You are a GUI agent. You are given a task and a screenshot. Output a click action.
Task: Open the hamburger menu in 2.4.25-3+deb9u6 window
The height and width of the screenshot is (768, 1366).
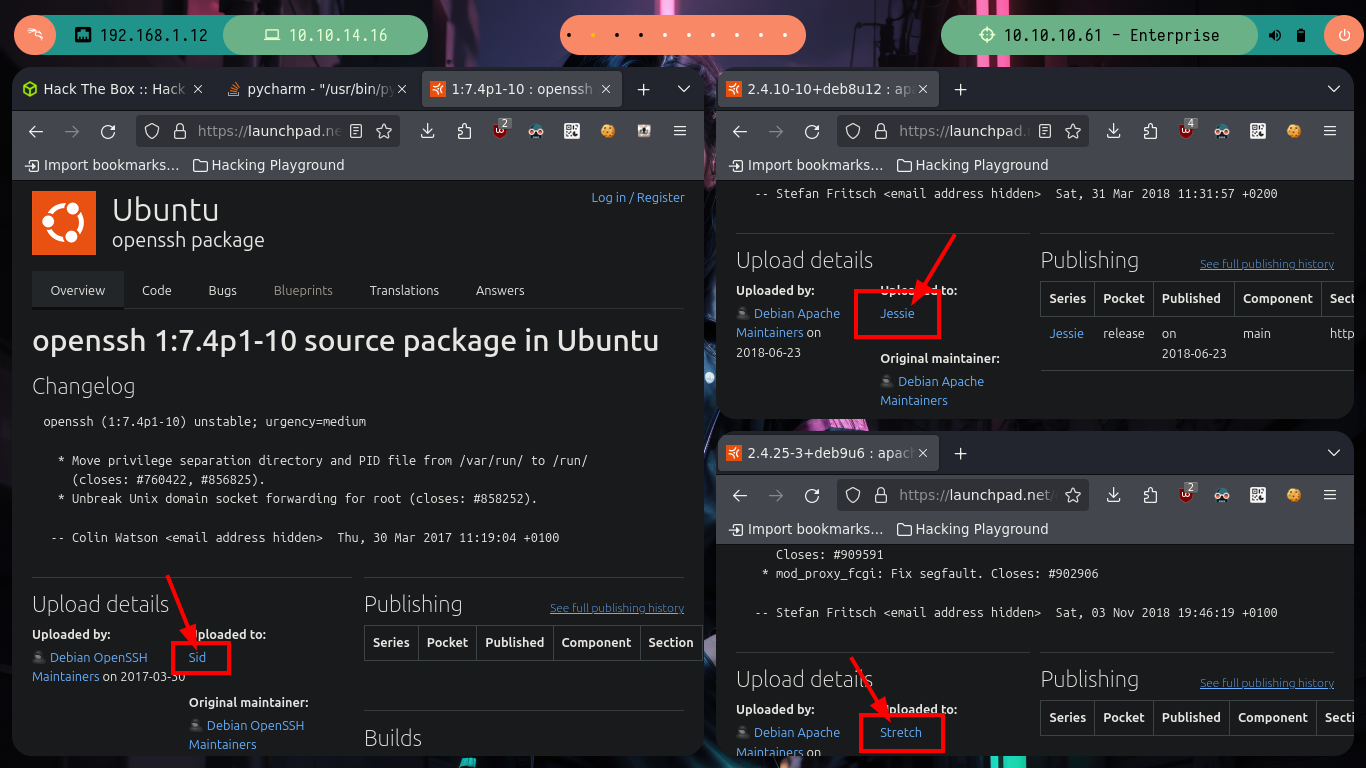point(1330,495)
